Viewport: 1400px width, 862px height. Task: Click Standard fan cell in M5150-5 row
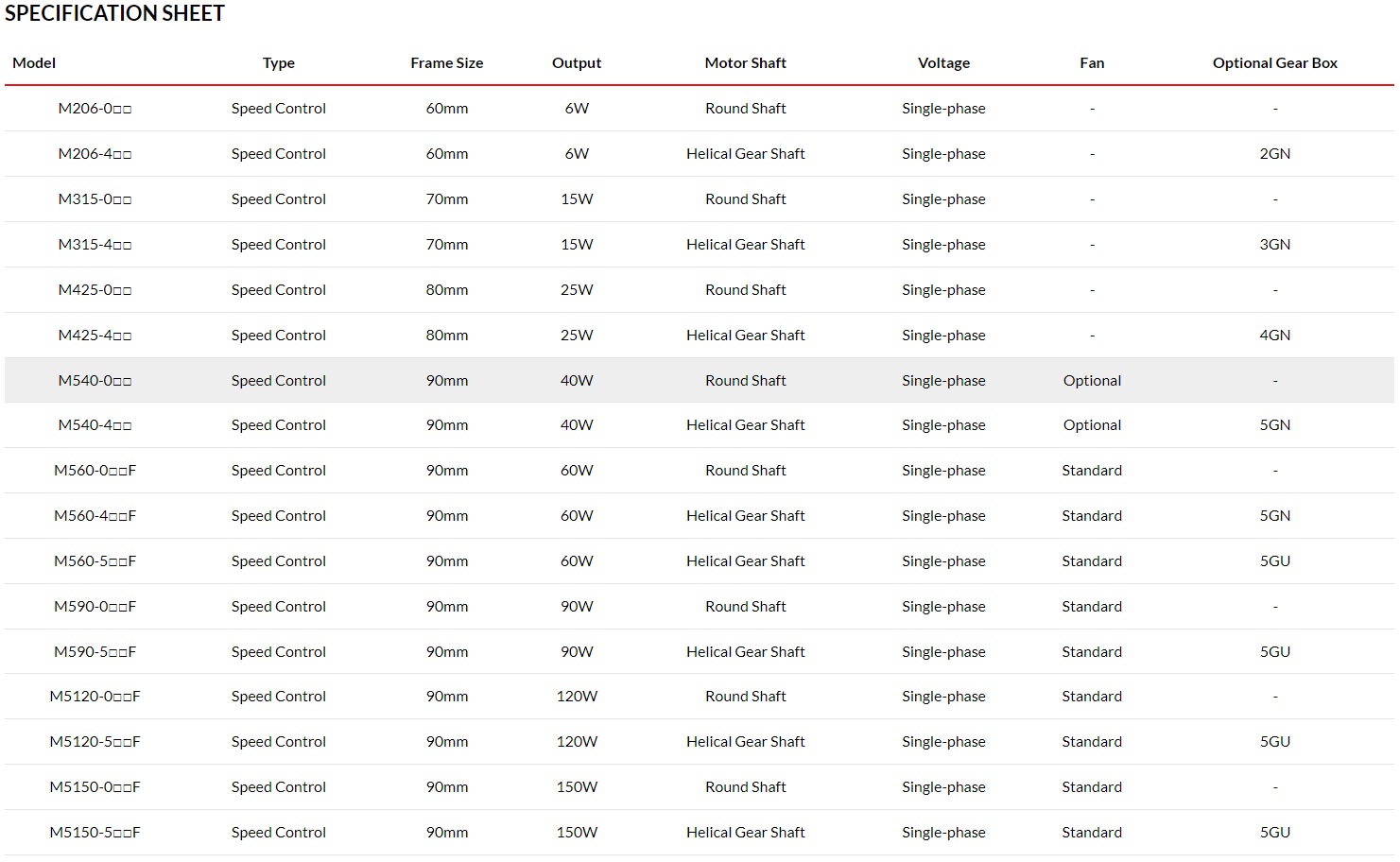1092,833
